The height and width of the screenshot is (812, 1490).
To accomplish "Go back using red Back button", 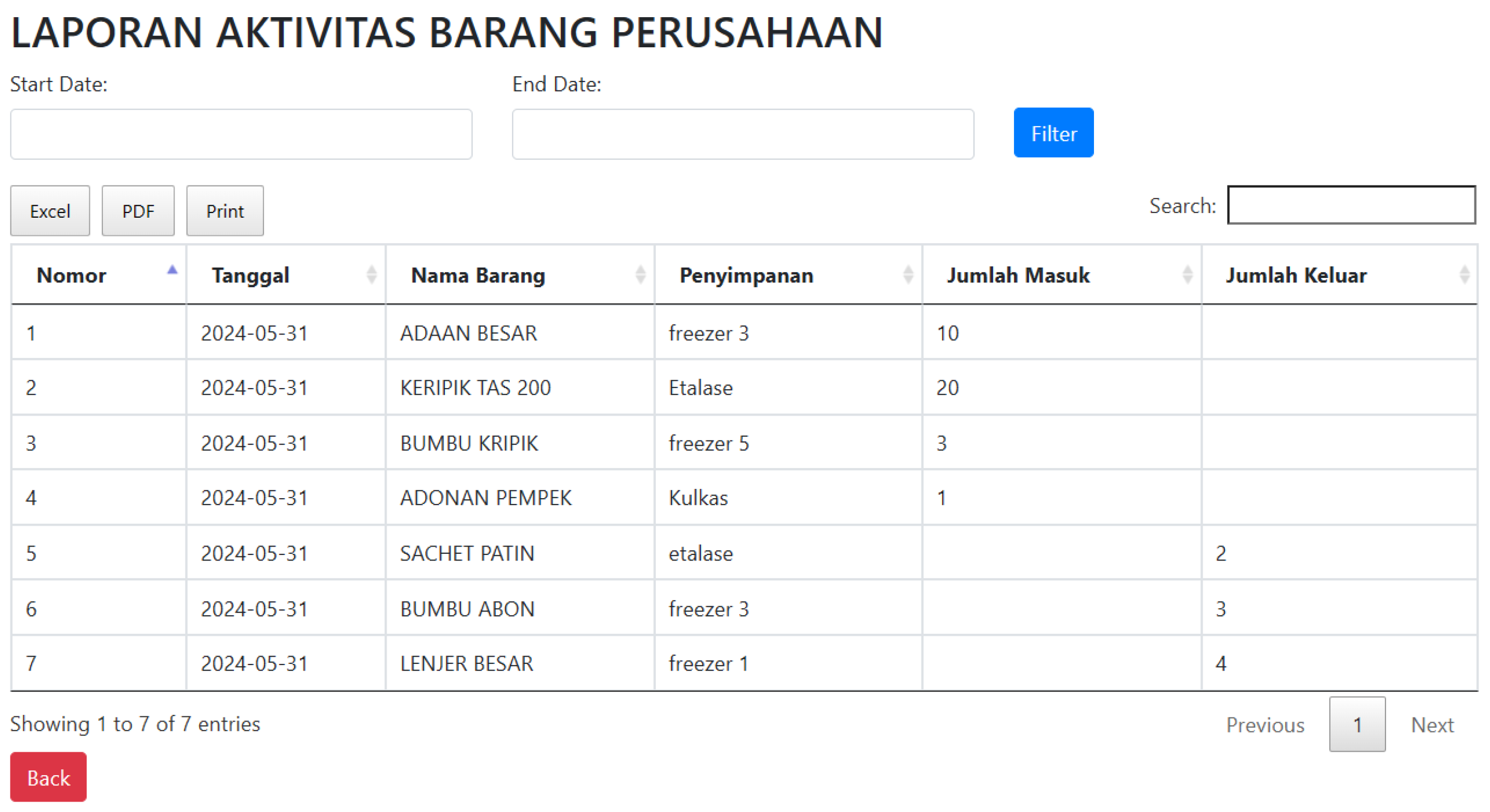I will (48, 777).
